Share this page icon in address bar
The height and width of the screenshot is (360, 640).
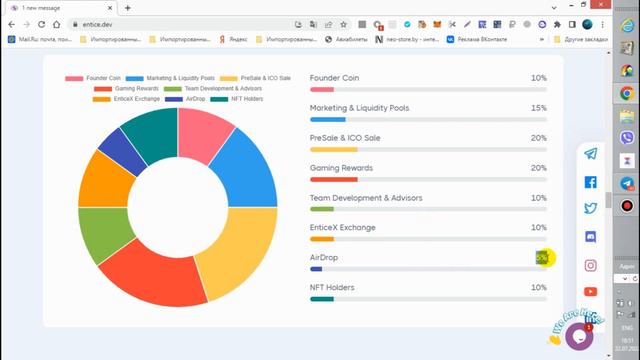(x=329, y=24)
